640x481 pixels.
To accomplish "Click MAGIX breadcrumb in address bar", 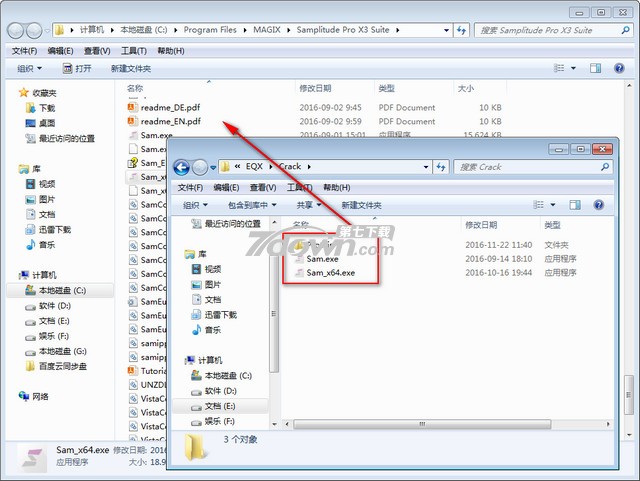I will coord(267,30).
